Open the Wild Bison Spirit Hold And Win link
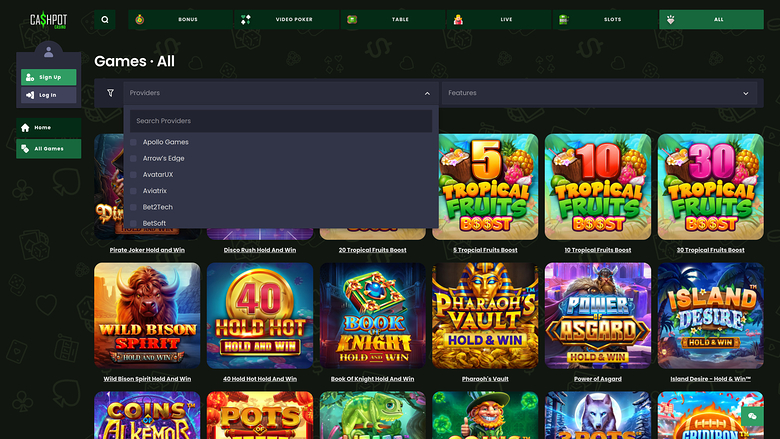 (x=147, y=379)
